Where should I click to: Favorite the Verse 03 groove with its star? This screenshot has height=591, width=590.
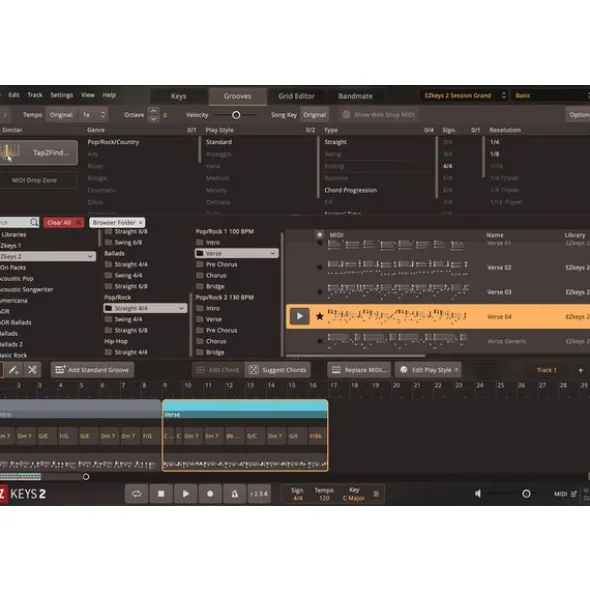point(320,291)
